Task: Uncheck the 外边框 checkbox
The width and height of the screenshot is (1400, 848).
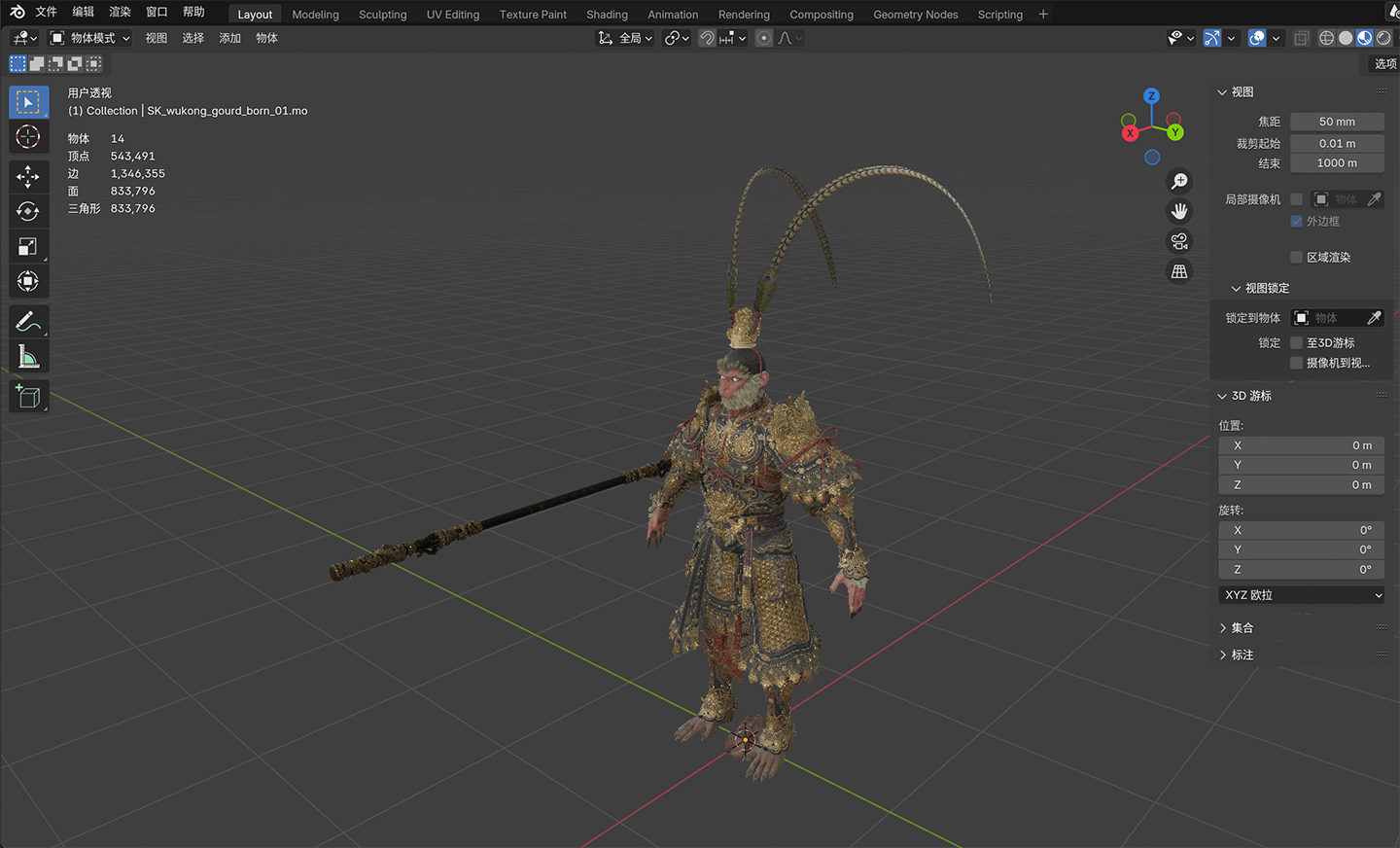Action: click(1296, 221)
